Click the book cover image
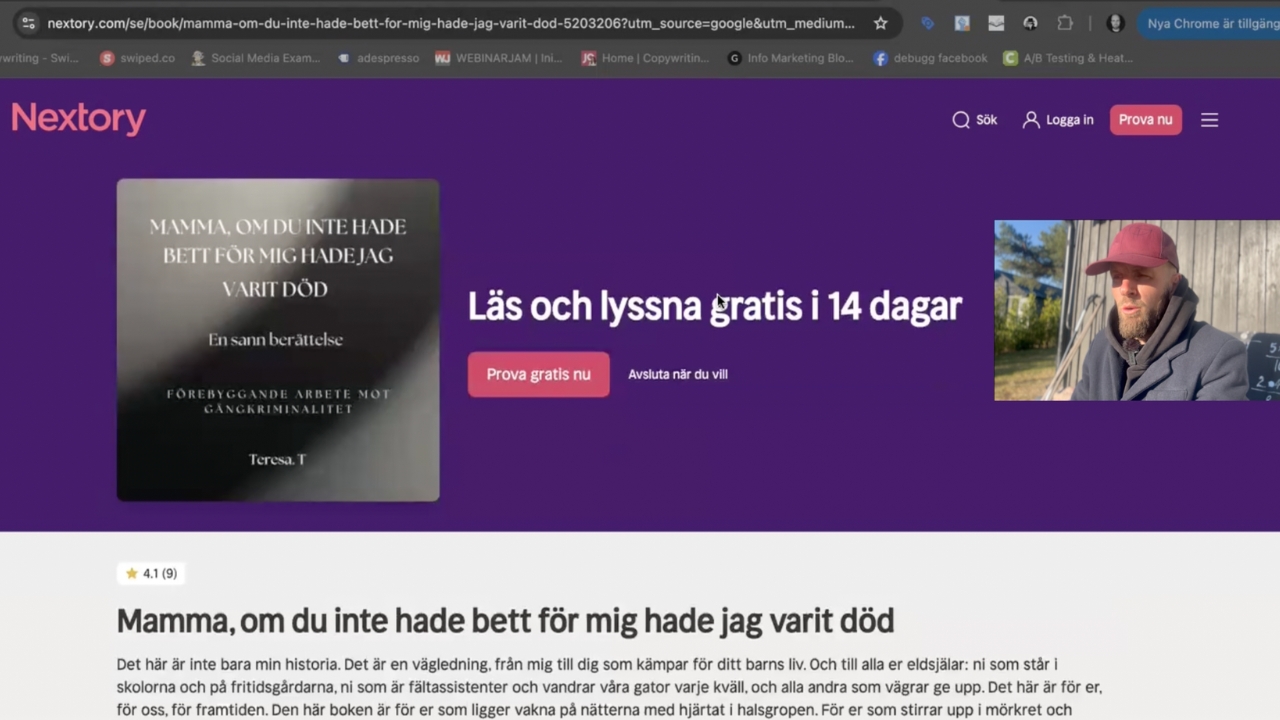 click(278, 340)
